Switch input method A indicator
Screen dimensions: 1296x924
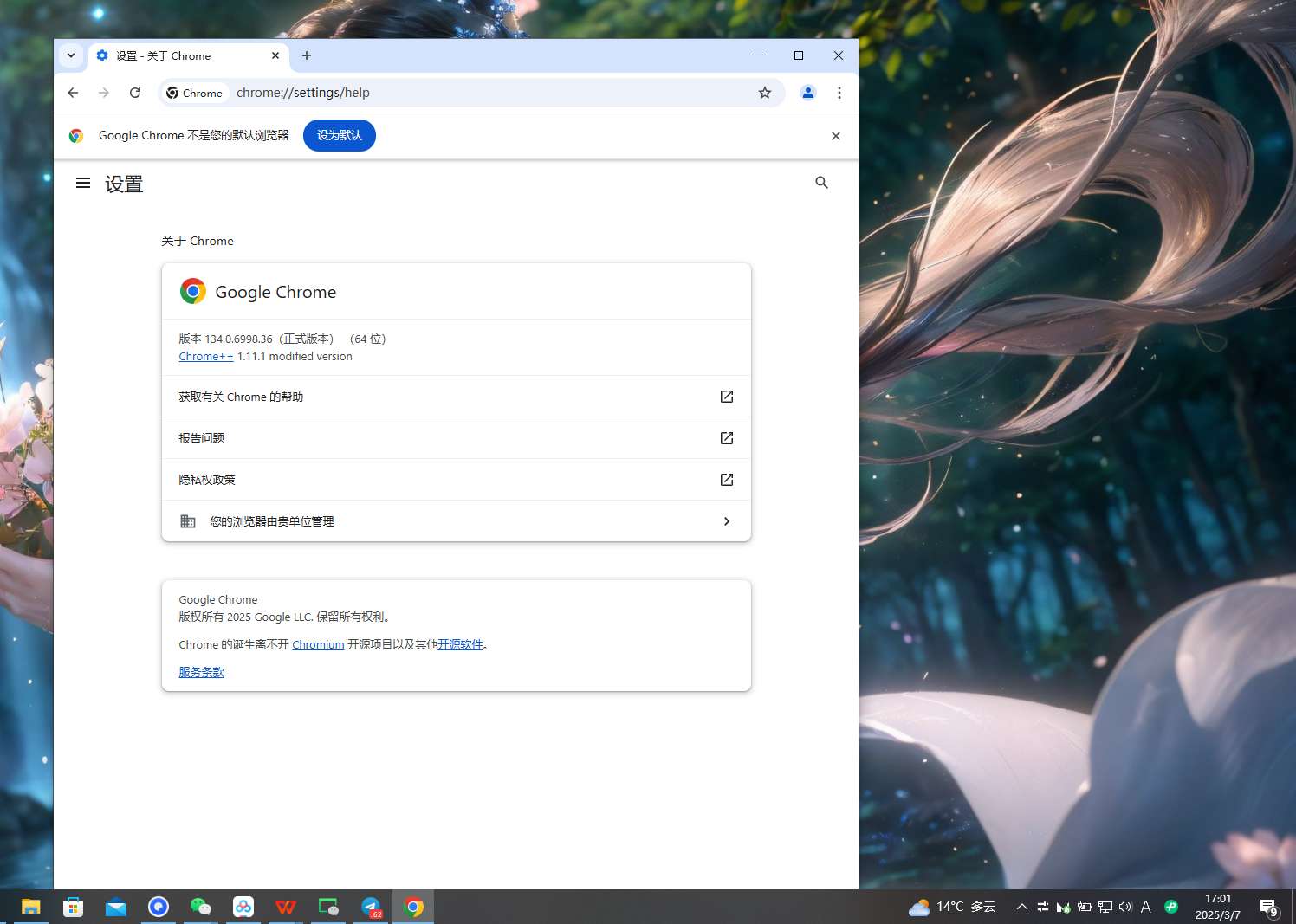[x=1146, y=907]
